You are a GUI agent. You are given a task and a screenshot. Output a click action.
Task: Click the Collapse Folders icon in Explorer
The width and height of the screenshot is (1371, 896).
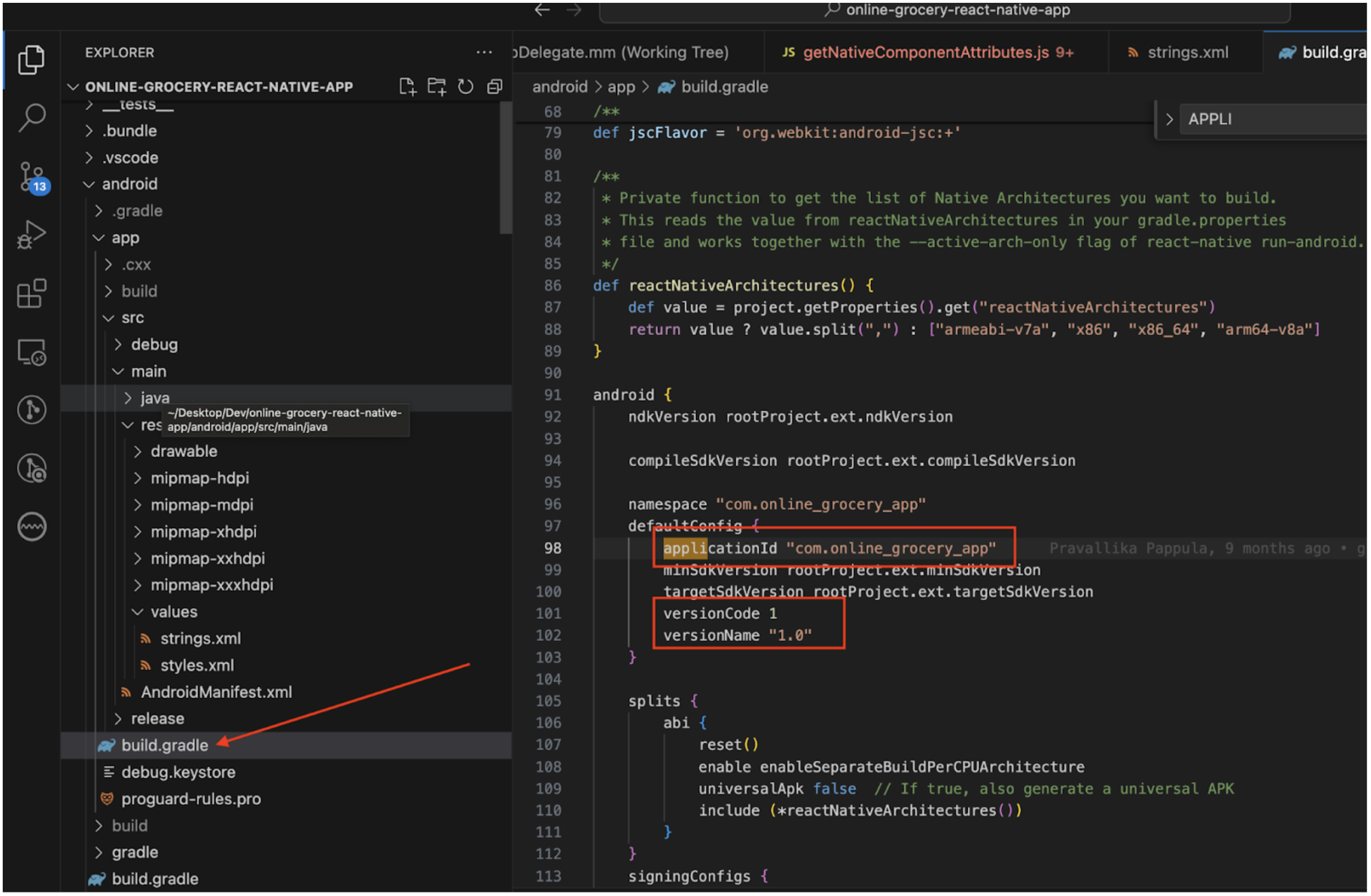click(494, 86)
